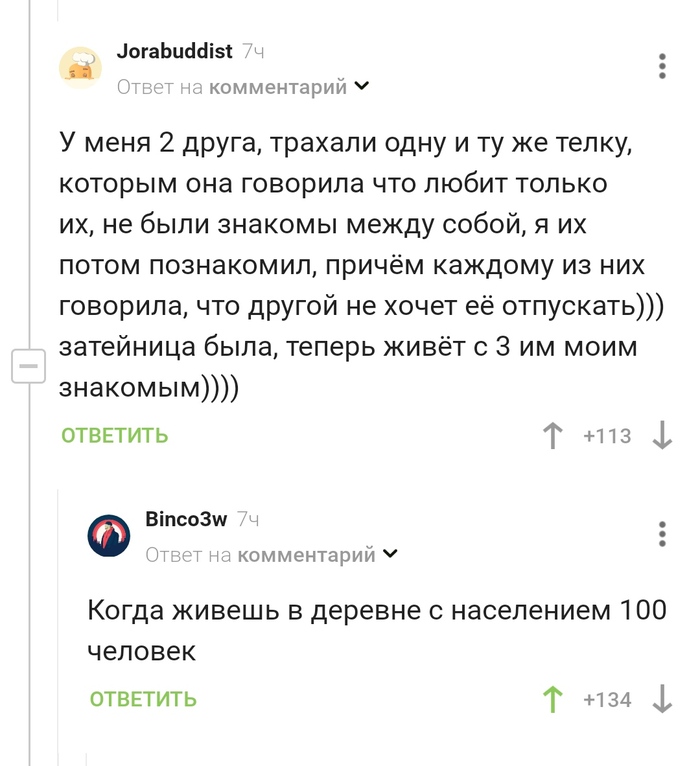Upvote Jorabuddist's comment with +113 rating
Image resolution: width=700 pixels, height=766 pixels.
click(x=552, y=436)
